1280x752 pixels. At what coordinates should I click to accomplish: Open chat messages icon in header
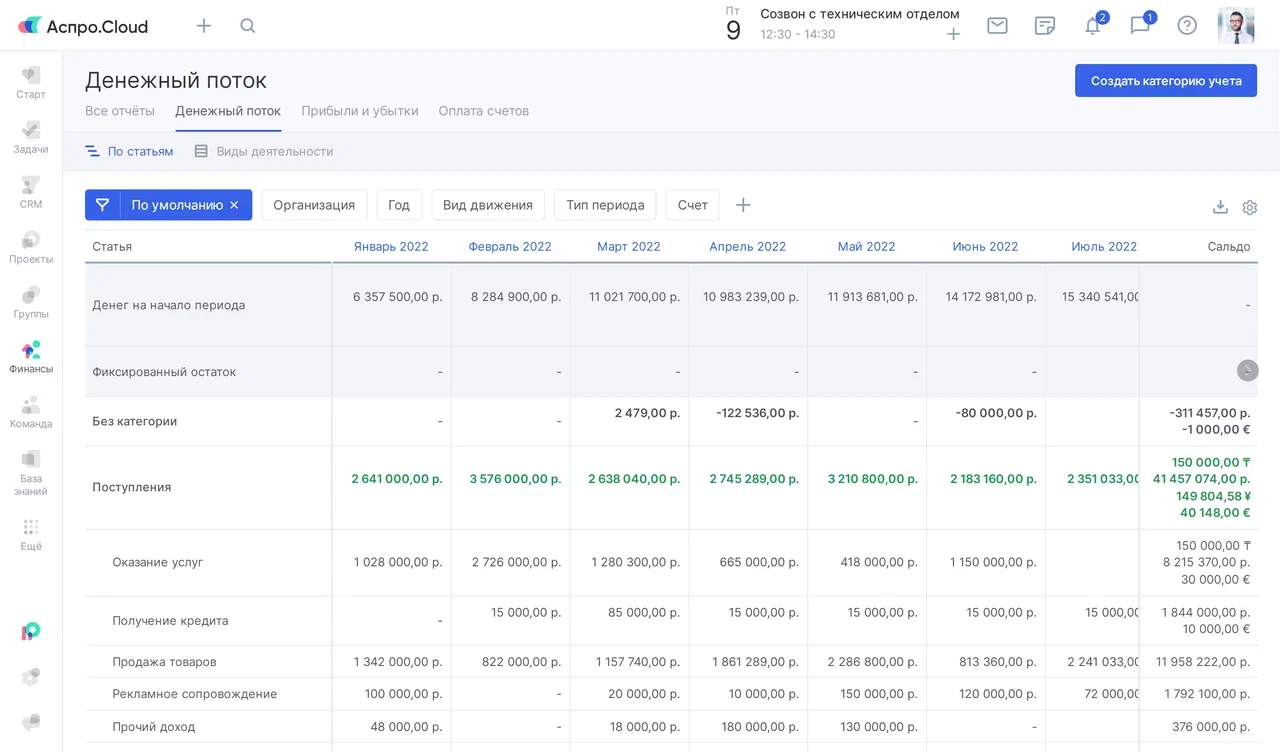click(x=1140, y=26)
